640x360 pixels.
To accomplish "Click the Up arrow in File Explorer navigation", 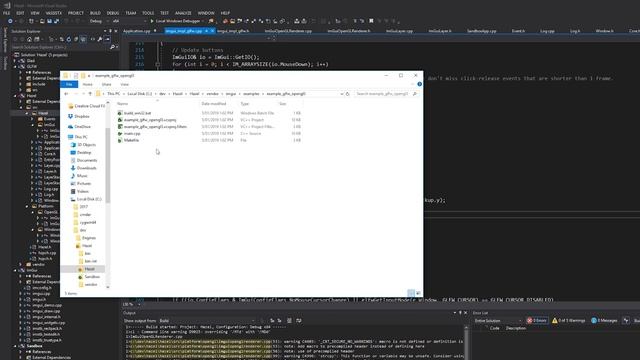I will tap(90, 94).
